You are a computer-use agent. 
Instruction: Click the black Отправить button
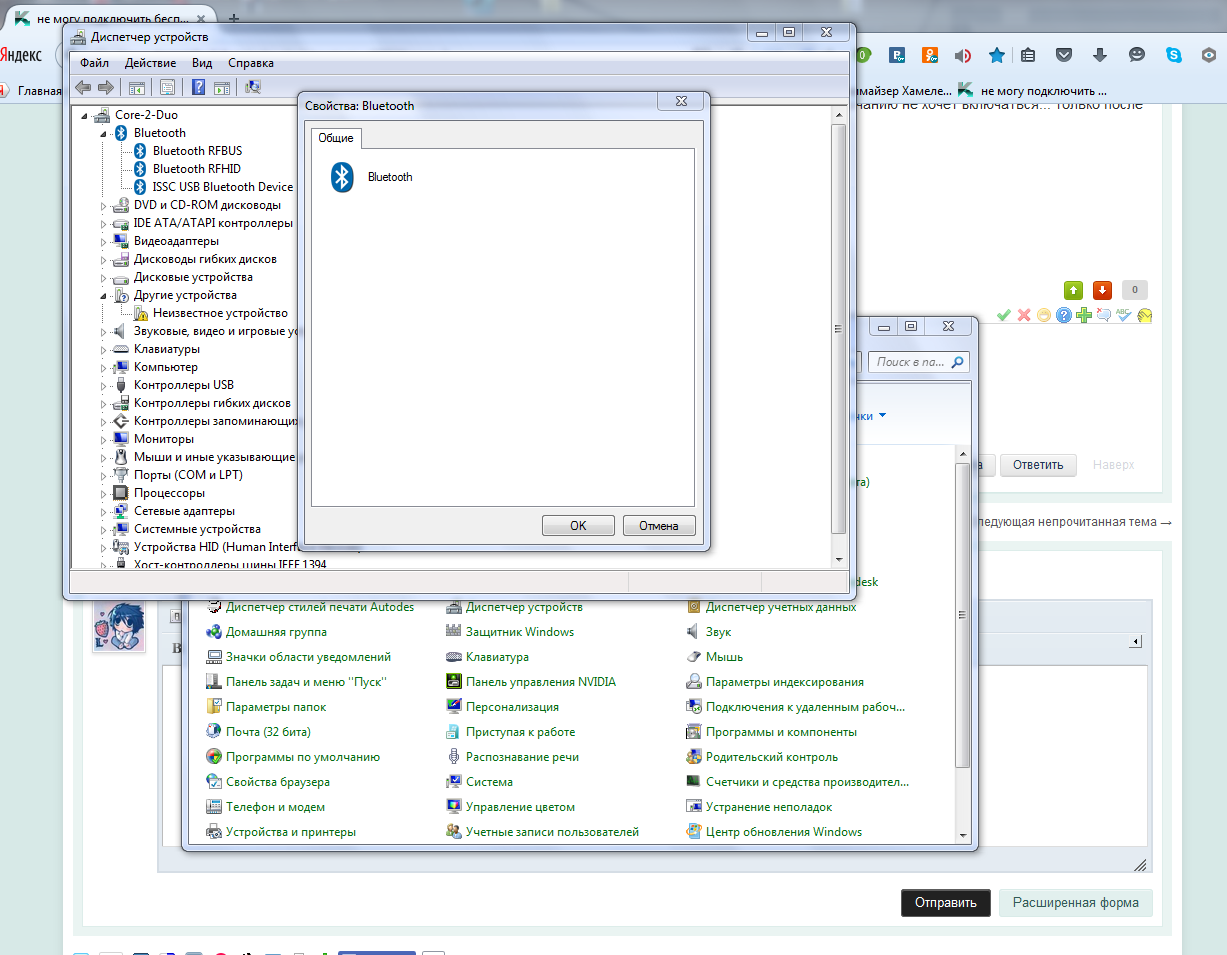pos(946,902)
